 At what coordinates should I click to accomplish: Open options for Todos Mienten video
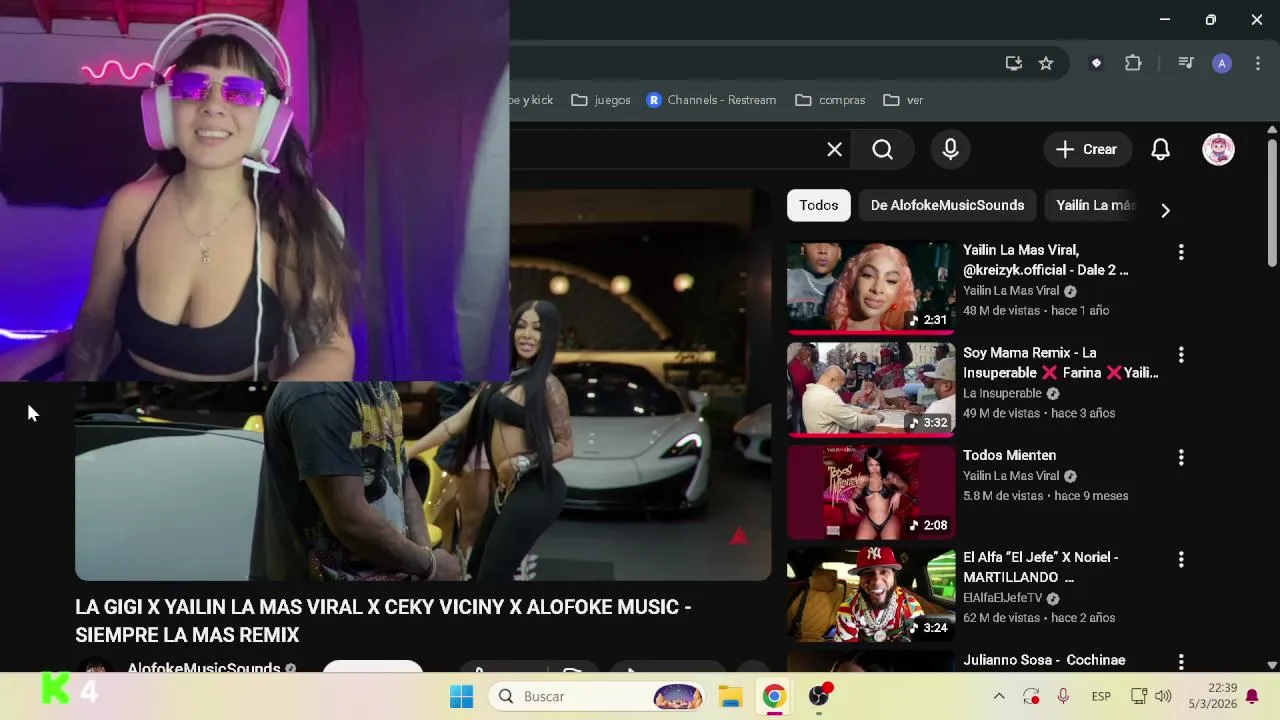point(1181,457)
